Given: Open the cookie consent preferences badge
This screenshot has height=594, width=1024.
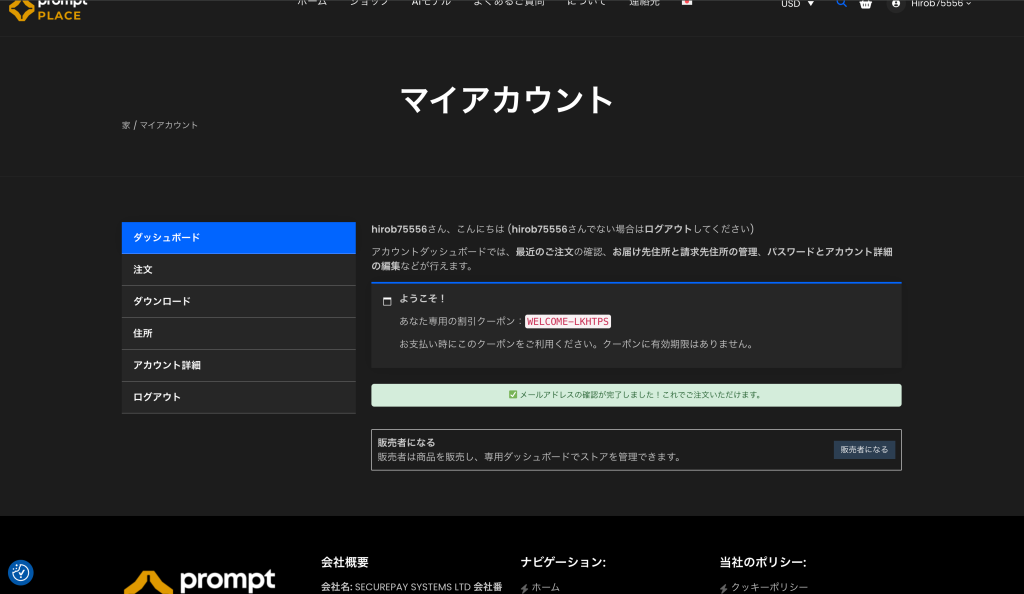Looking at the screenshot, I should tap(21, 572).
